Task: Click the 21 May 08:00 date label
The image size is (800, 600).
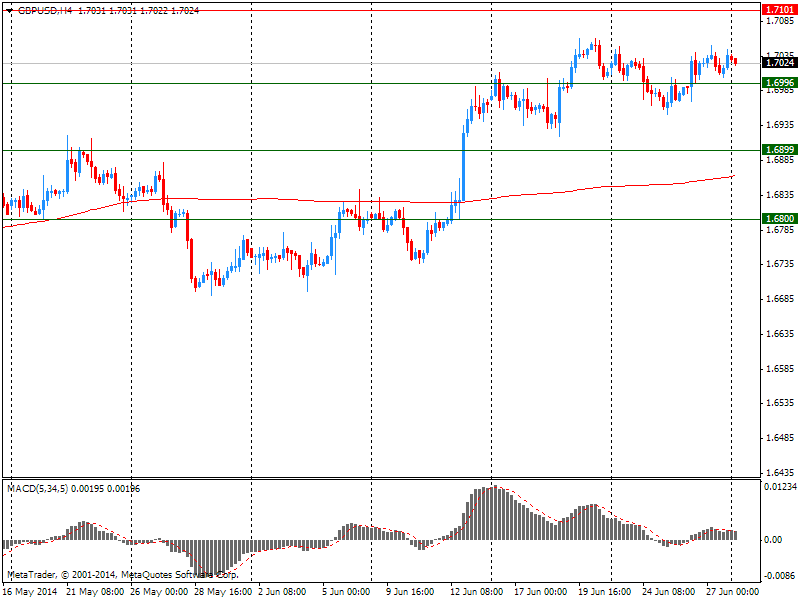Action: tap(95, 592)
